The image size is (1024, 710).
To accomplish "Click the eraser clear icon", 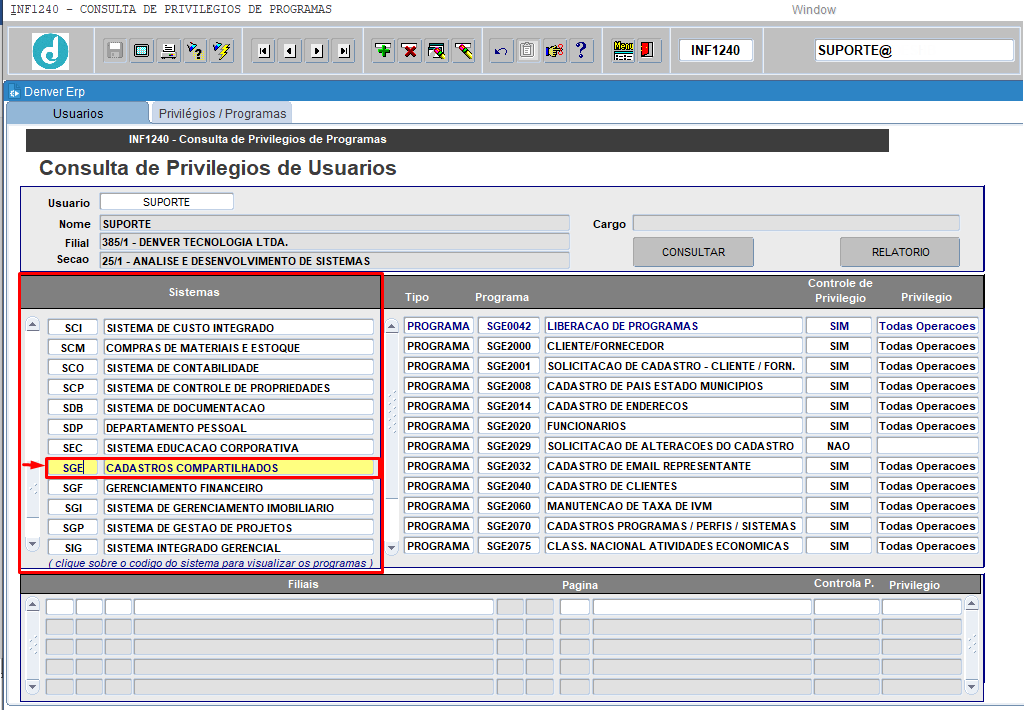I will [x=464, y=50].
